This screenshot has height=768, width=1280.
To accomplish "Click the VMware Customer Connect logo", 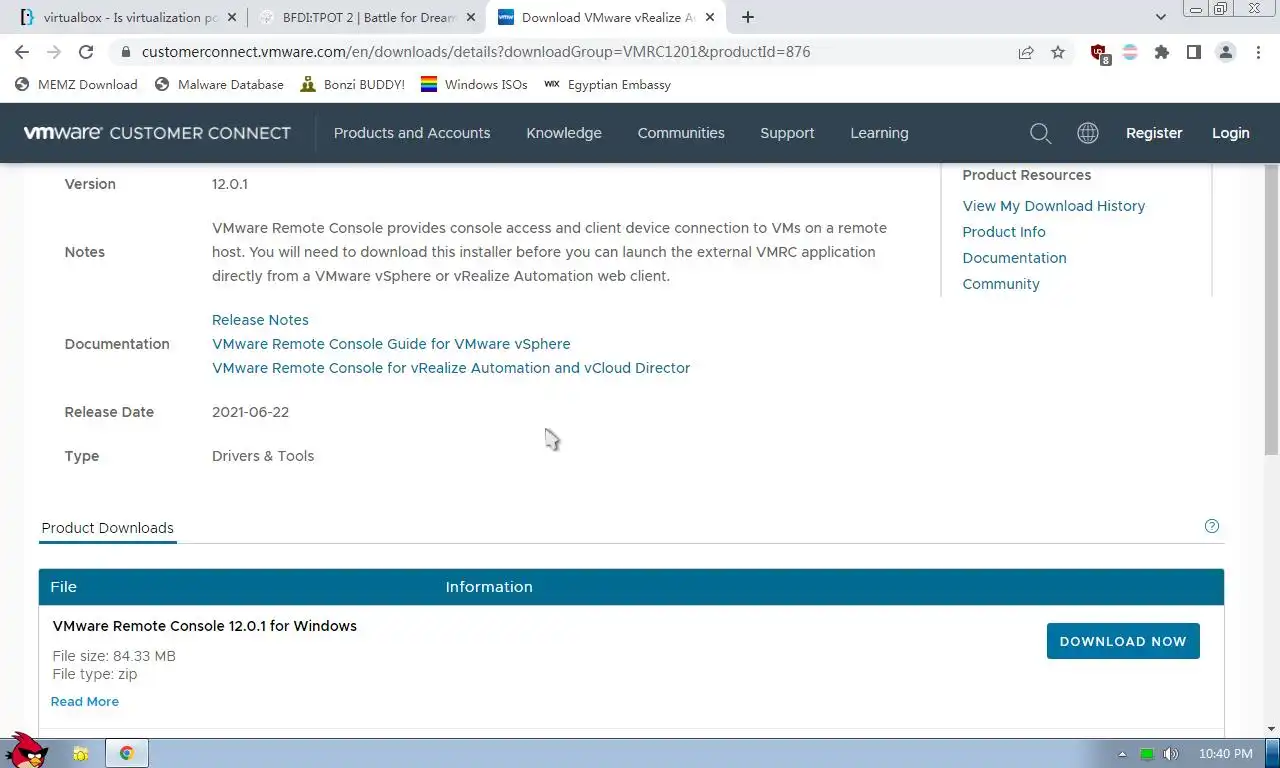I will (157, 133).
